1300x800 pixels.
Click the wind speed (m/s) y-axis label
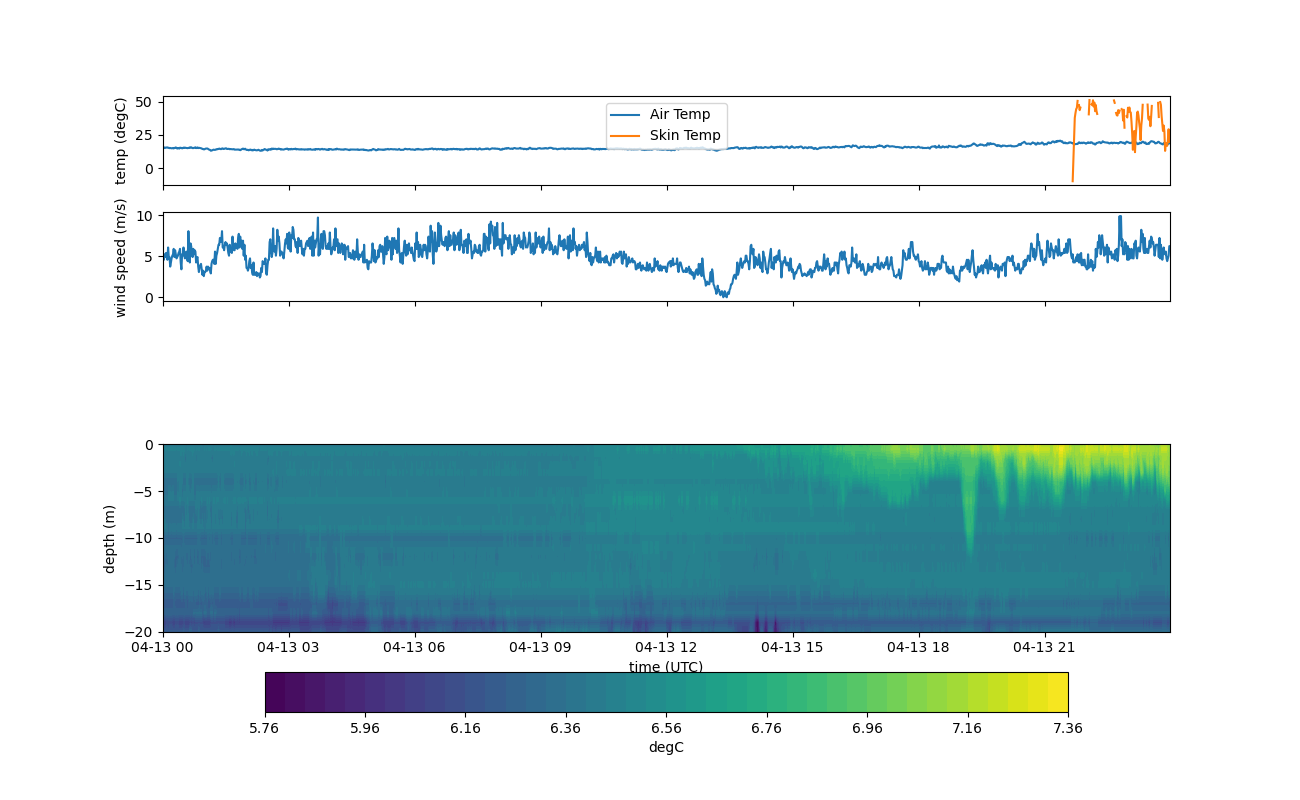[121, 257]
